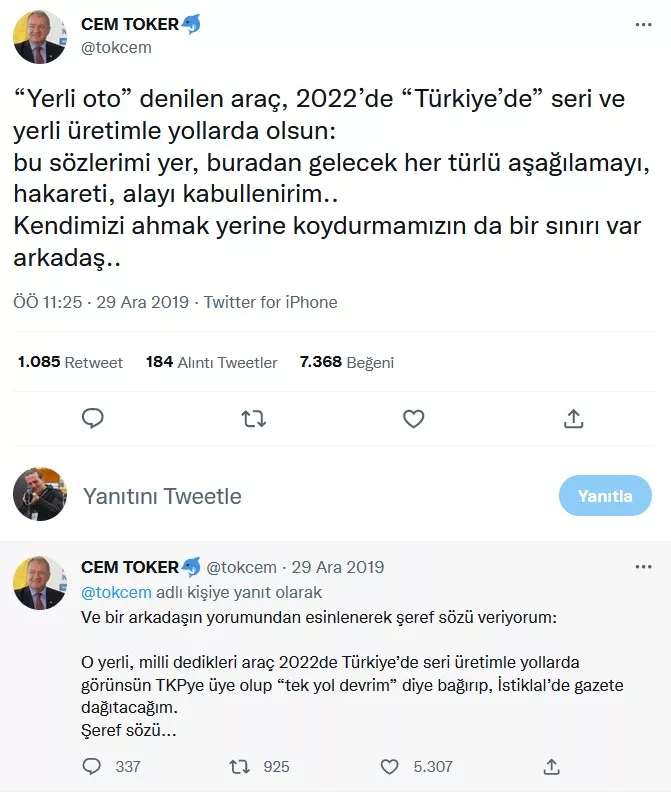Reply to the main tweet via comment icon

pyautogui.click(x=93, y=419)
